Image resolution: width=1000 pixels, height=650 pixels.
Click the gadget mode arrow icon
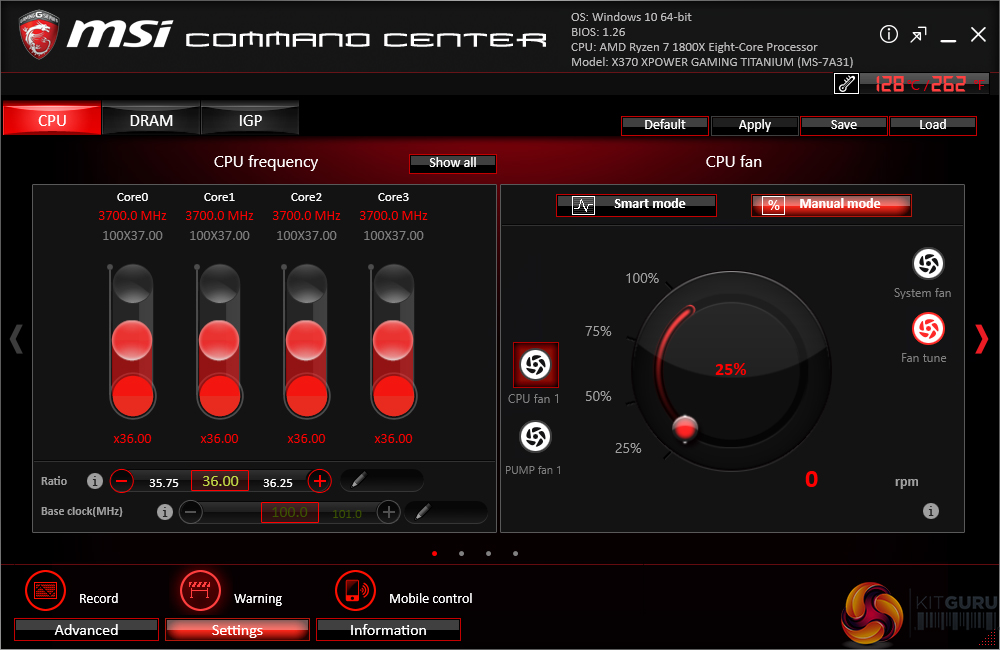pyautogui.click(x=918, y=34)
